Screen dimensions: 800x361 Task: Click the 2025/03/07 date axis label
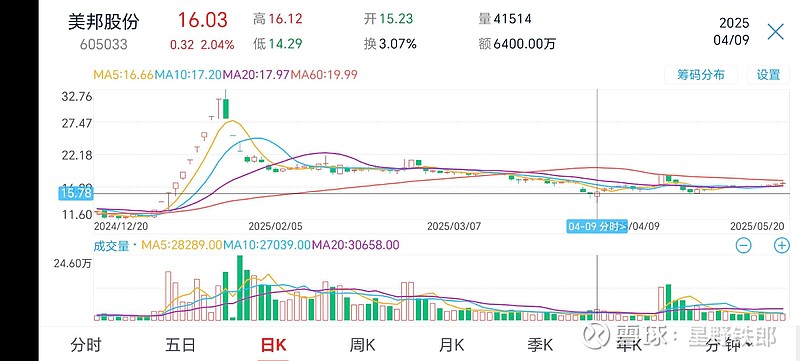click(x=455, y=225)
